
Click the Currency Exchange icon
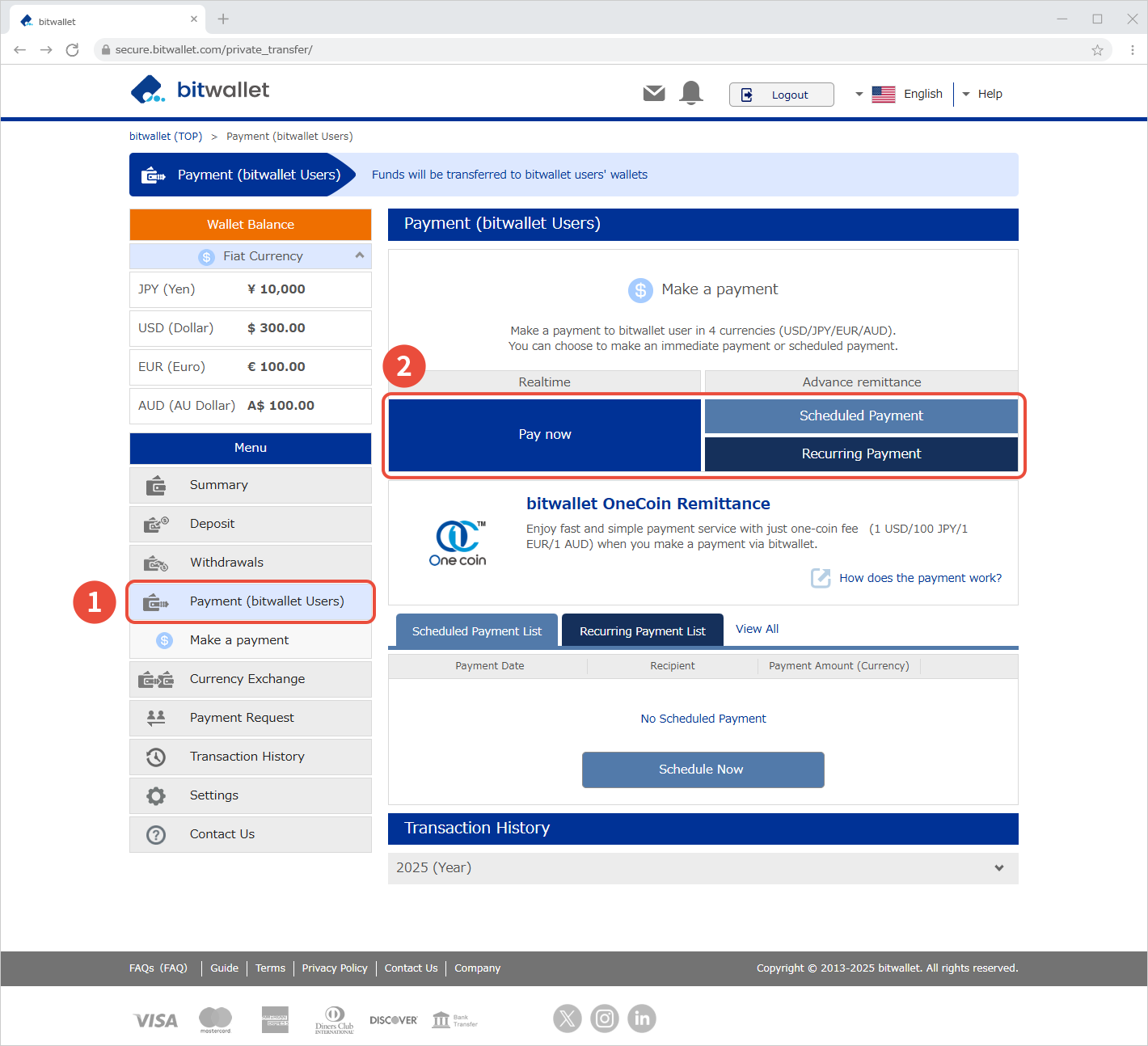point(156,680)
